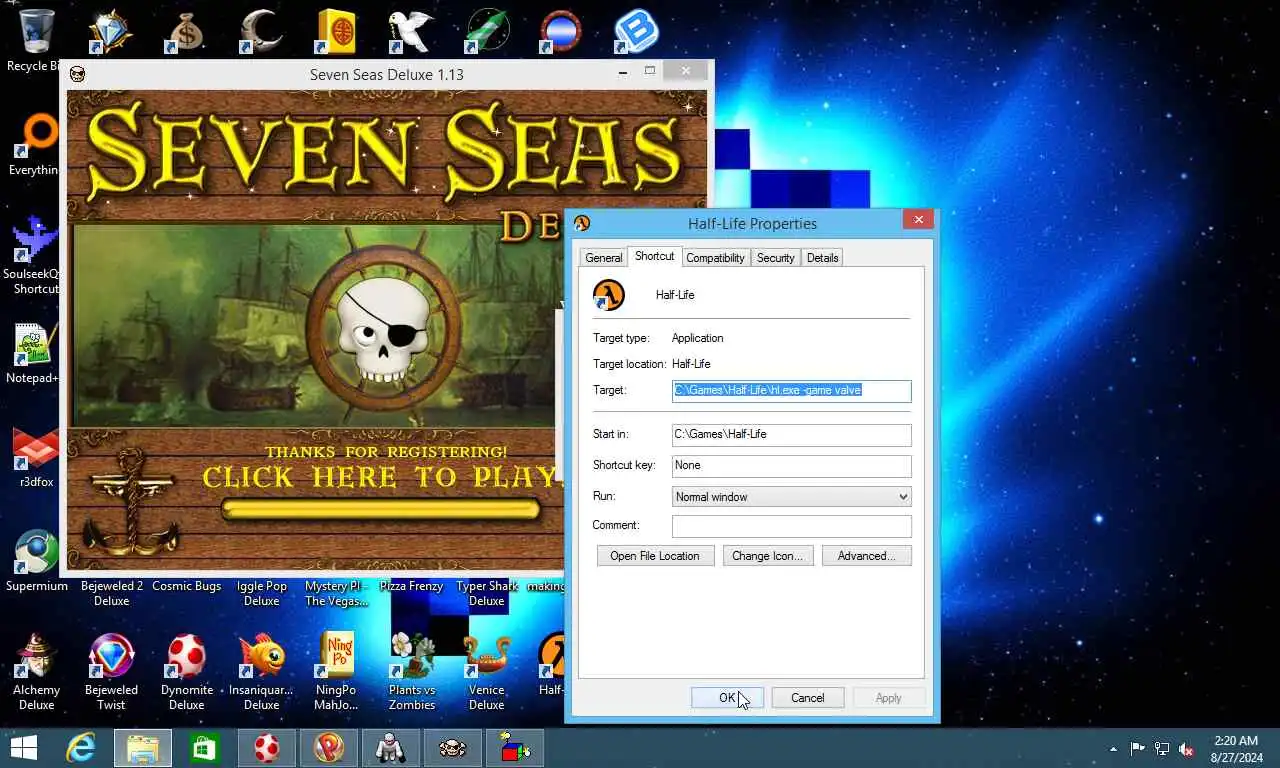The image size is (1280, 768).
Task: Click the Target path field
Action: coord(792,391)
